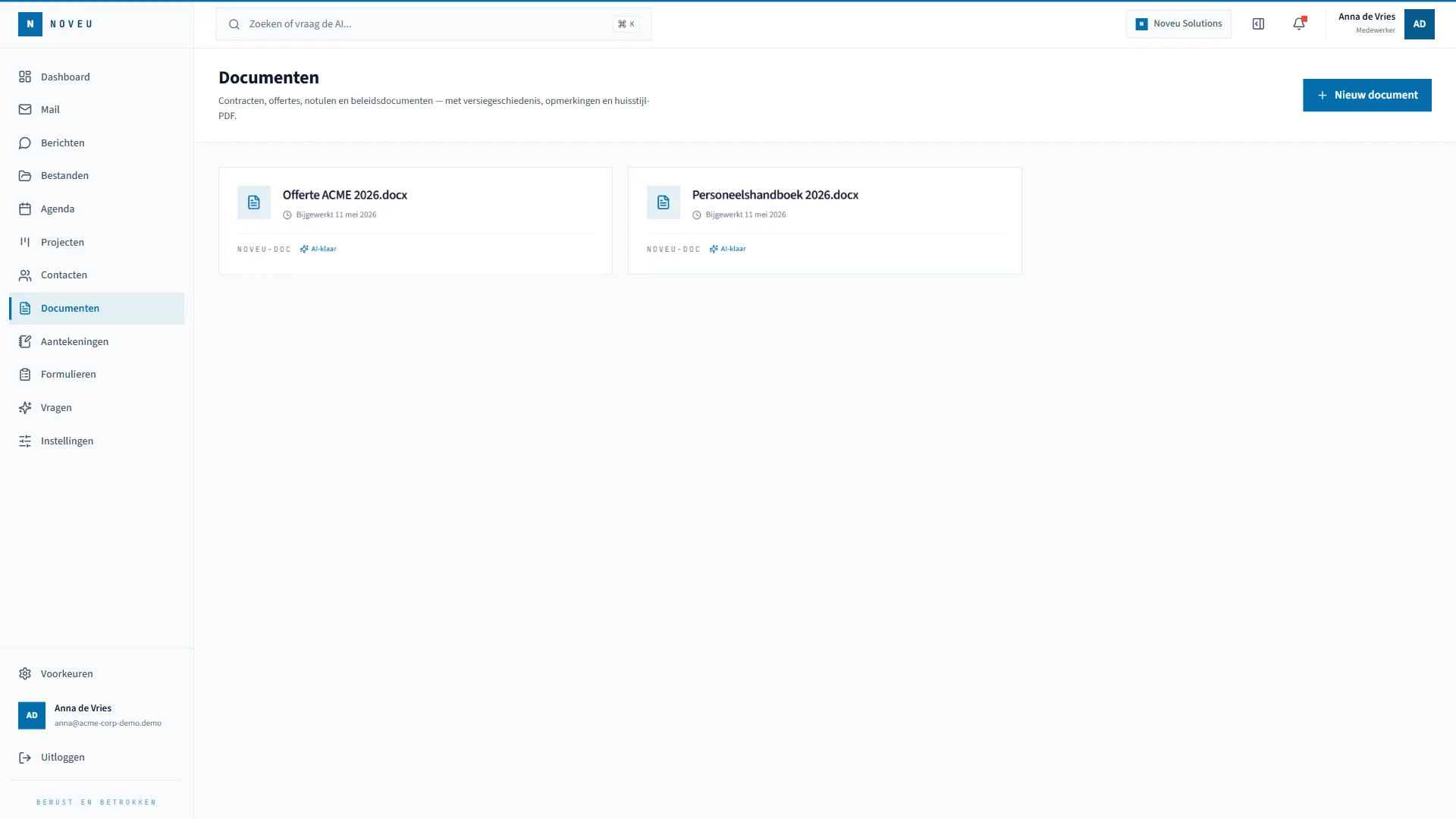Click the Instellingen sliders icon

[25, 441]
